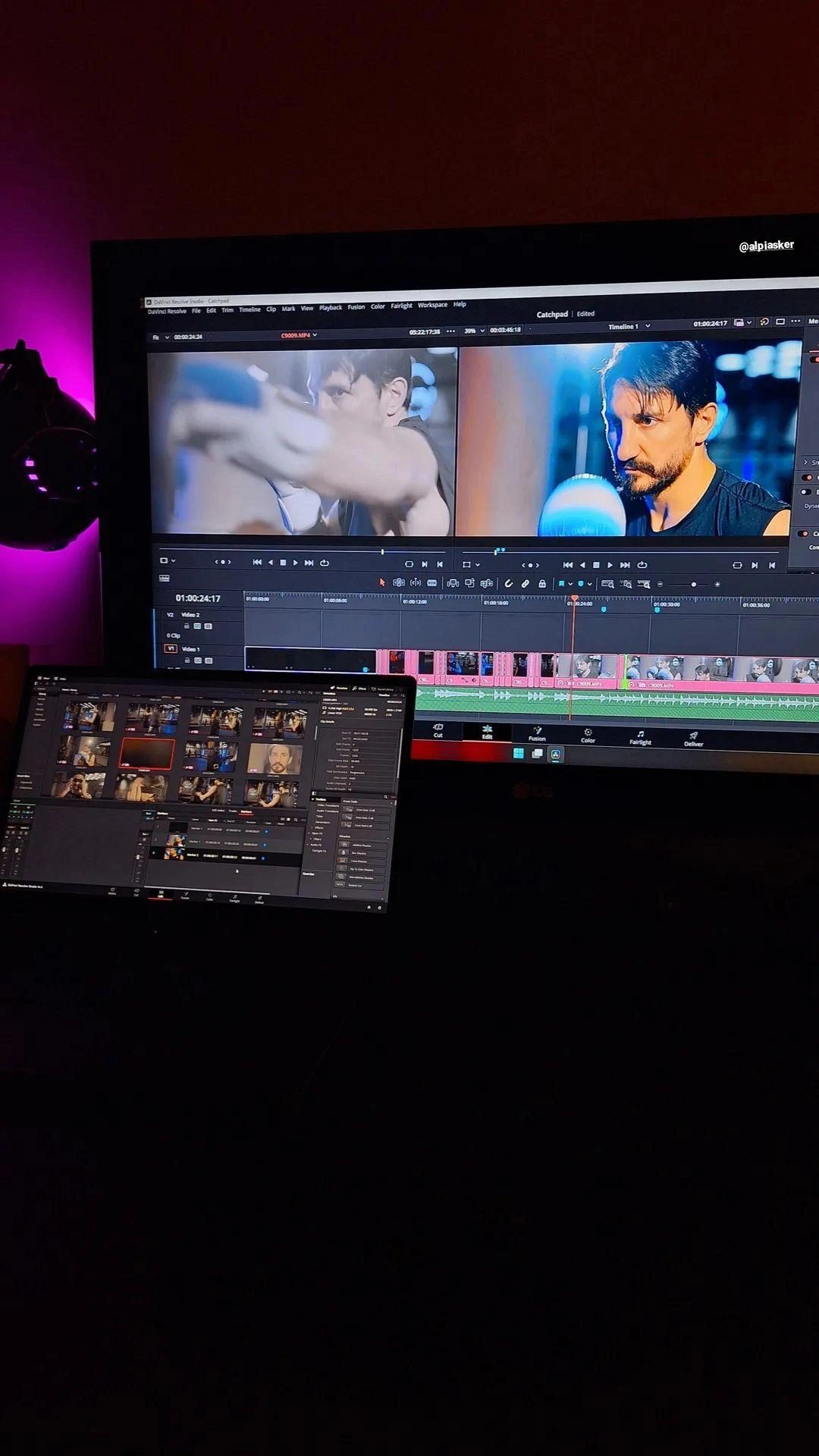This screenshot has width=819, height=1456.
Task: Toggle single/dual viewer mode icon top right
Action: click(x=780, y=322)
